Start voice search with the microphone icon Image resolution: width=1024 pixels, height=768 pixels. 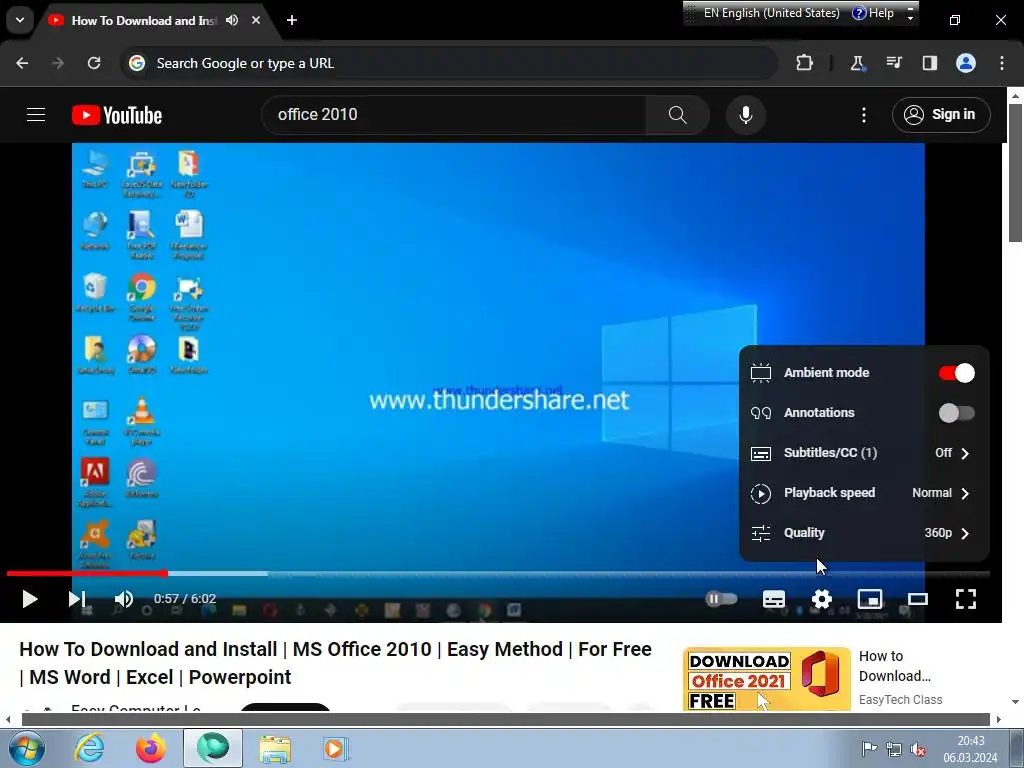[x=745, y=115]
